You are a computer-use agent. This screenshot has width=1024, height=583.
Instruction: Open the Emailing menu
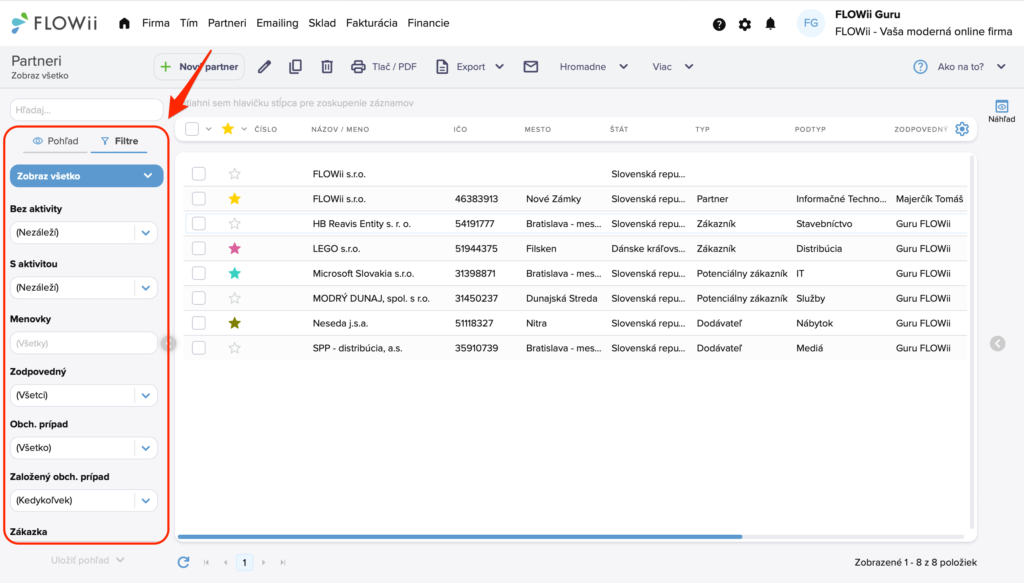(x=277, y=24)
